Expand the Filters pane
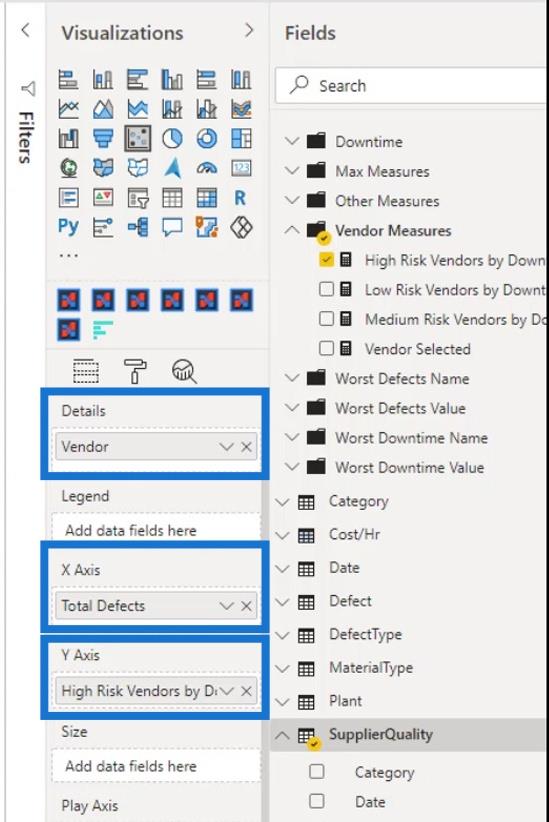Viewport: 549px width, 822px height. tap(25, 30)
